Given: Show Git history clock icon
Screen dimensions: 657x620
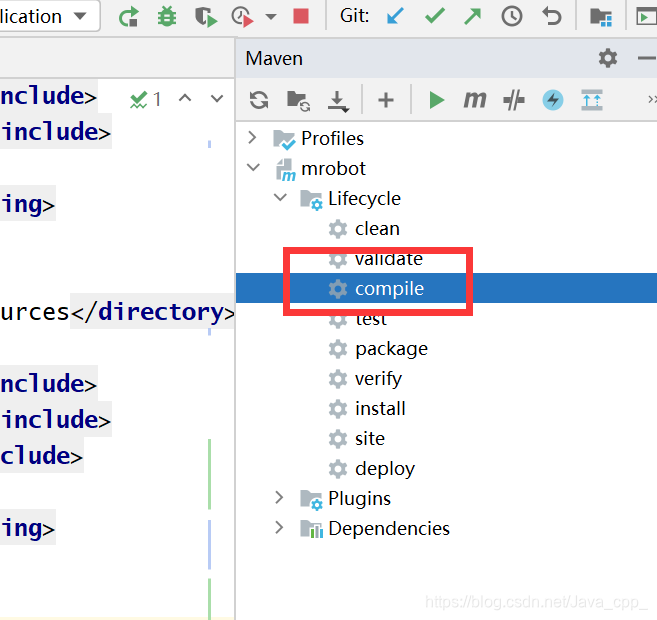Looking at the screenshot, I should coord(512,16).
